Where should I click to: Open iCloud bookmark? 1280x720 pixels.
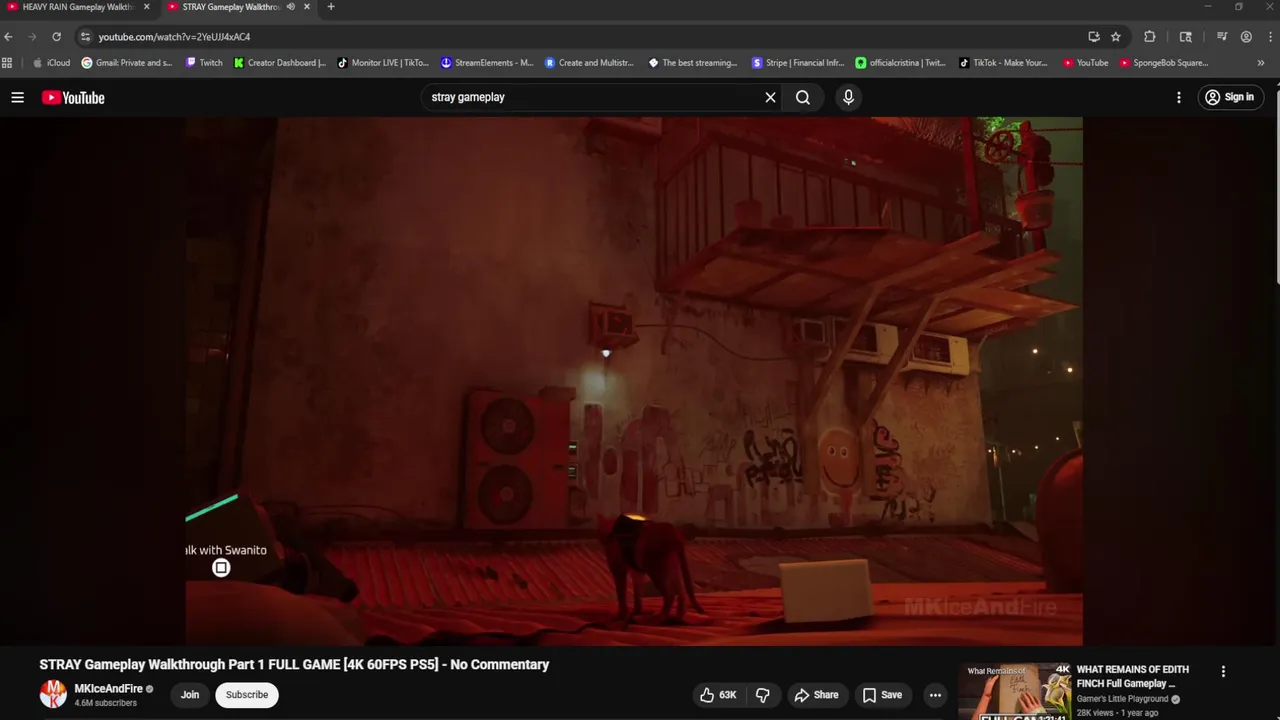52,63
